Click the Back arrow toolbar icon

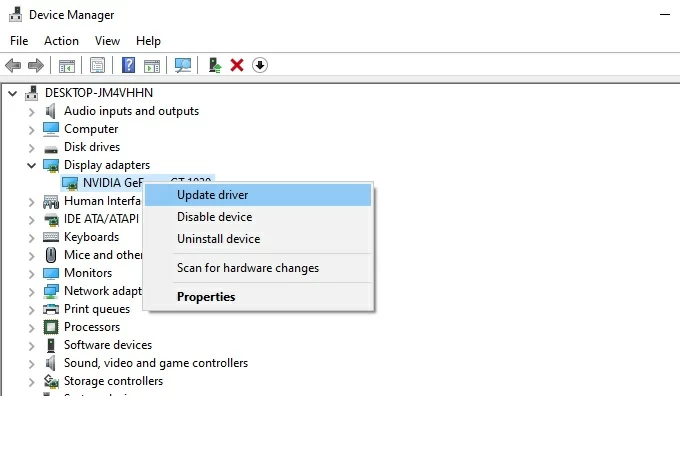click(x=13, y=65)
